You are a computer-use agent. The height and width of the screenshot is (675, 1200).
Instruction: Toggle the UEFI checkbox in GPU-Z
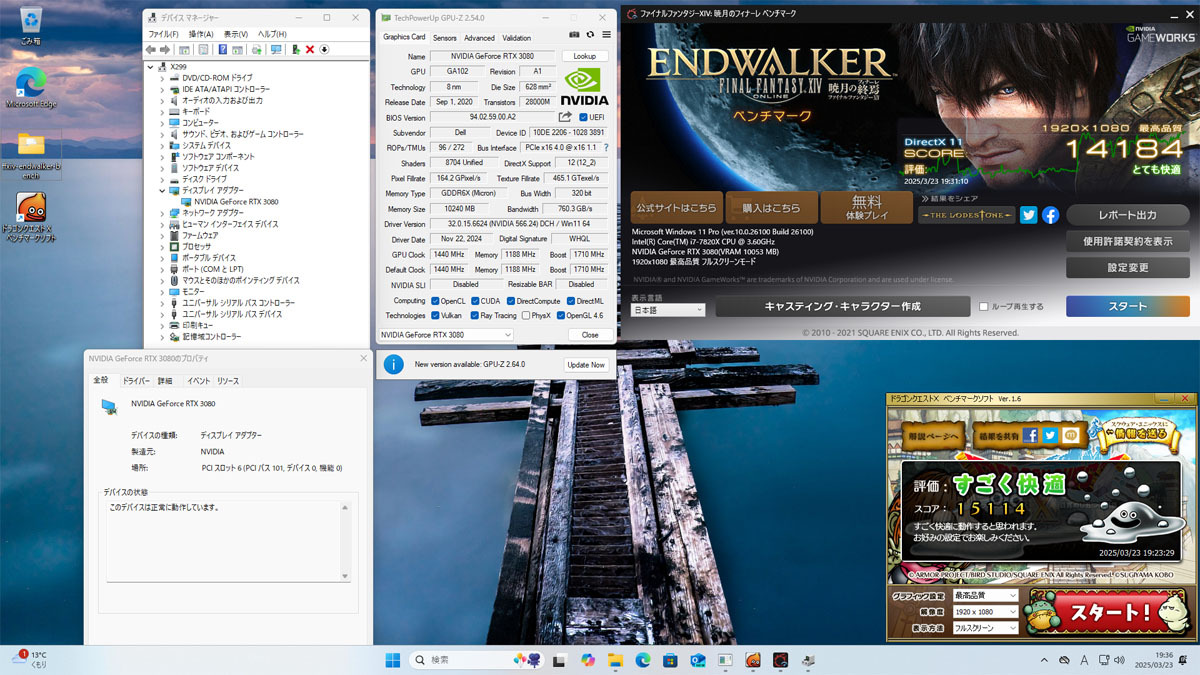point(584,117)
